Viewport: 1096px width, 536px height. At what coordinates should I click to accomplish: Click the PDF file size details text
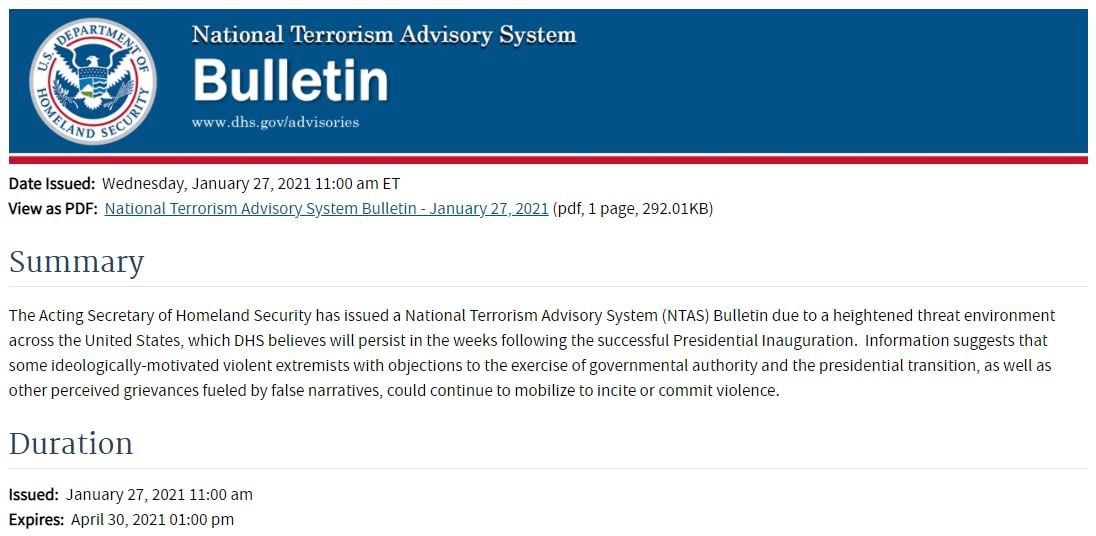pyautogui.click(x=633, y=209)
